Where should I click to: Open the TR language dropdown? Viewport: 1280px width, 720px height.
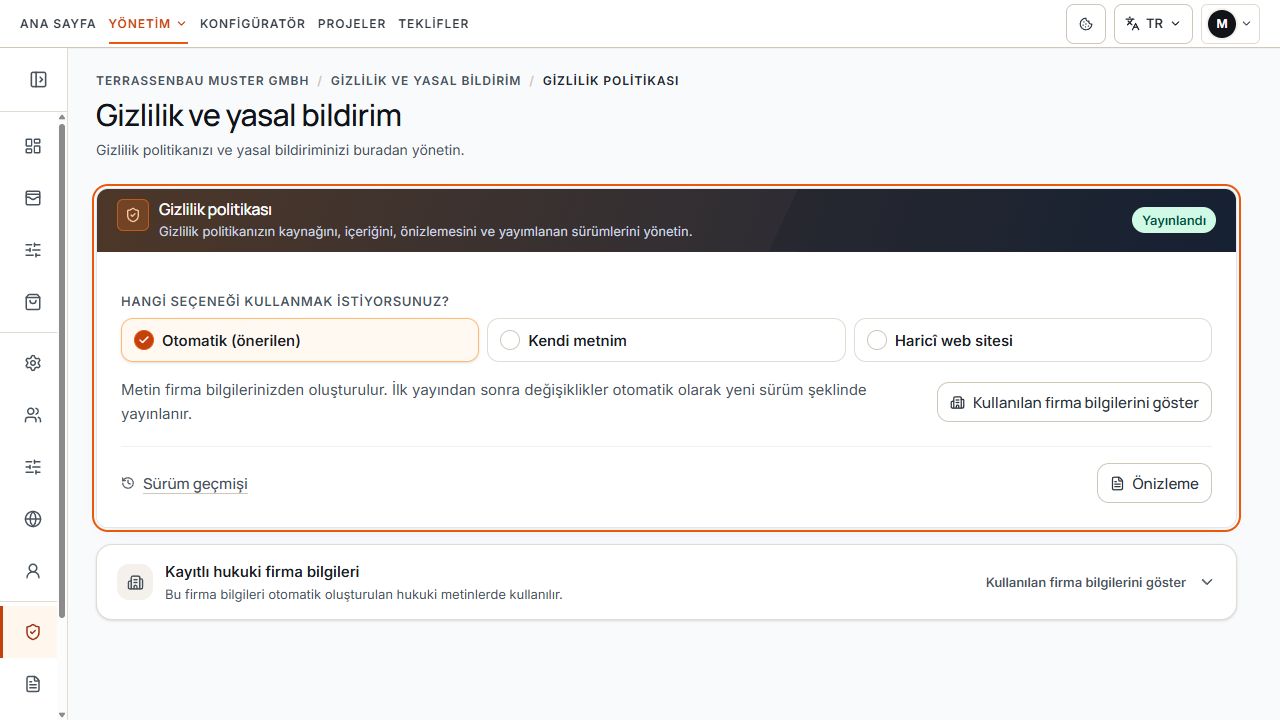click(x=1153, y=24)
